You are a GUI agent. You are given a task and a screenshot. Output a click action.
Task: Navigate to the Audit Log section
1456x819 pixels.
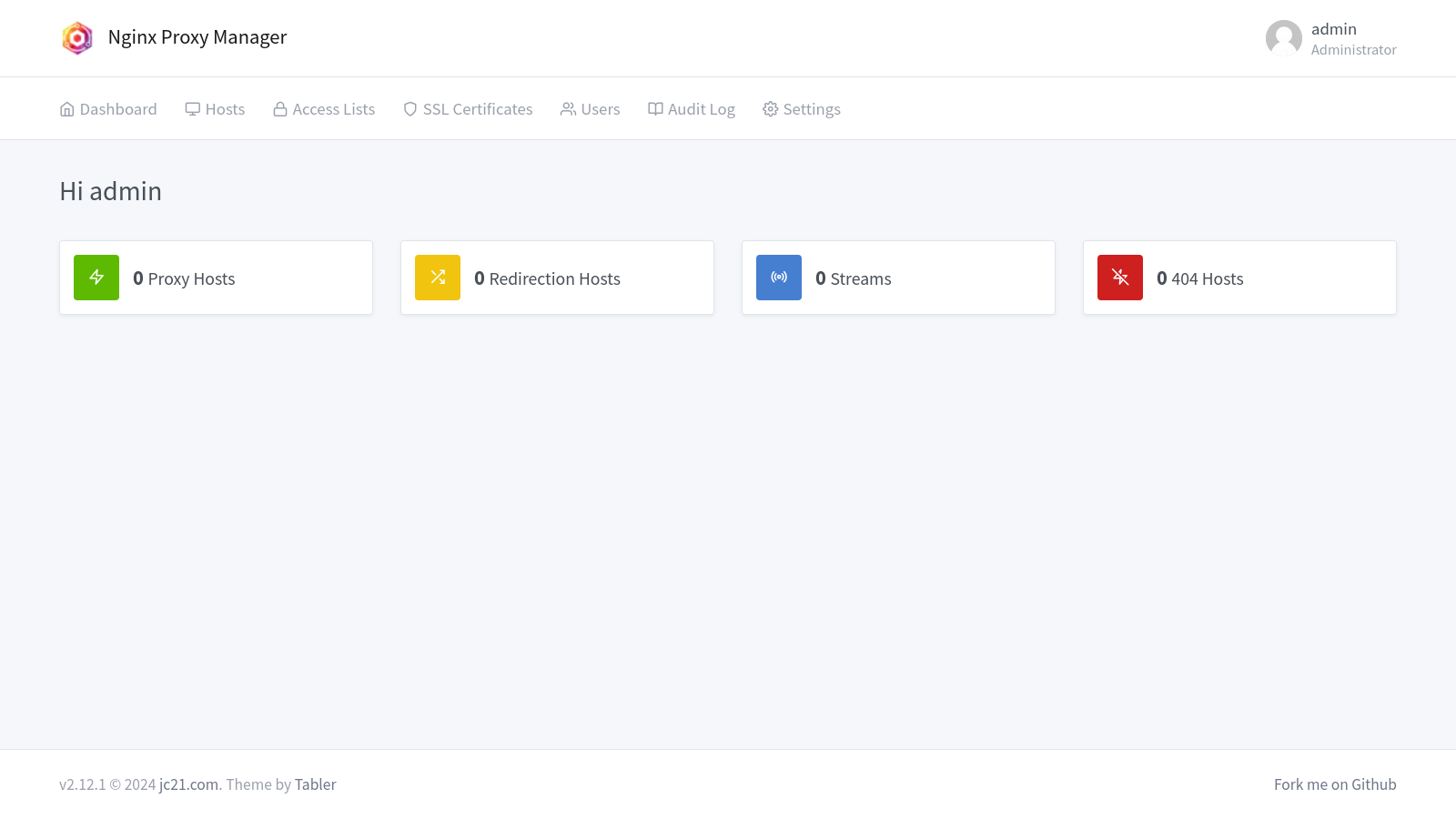click(701, 108)
